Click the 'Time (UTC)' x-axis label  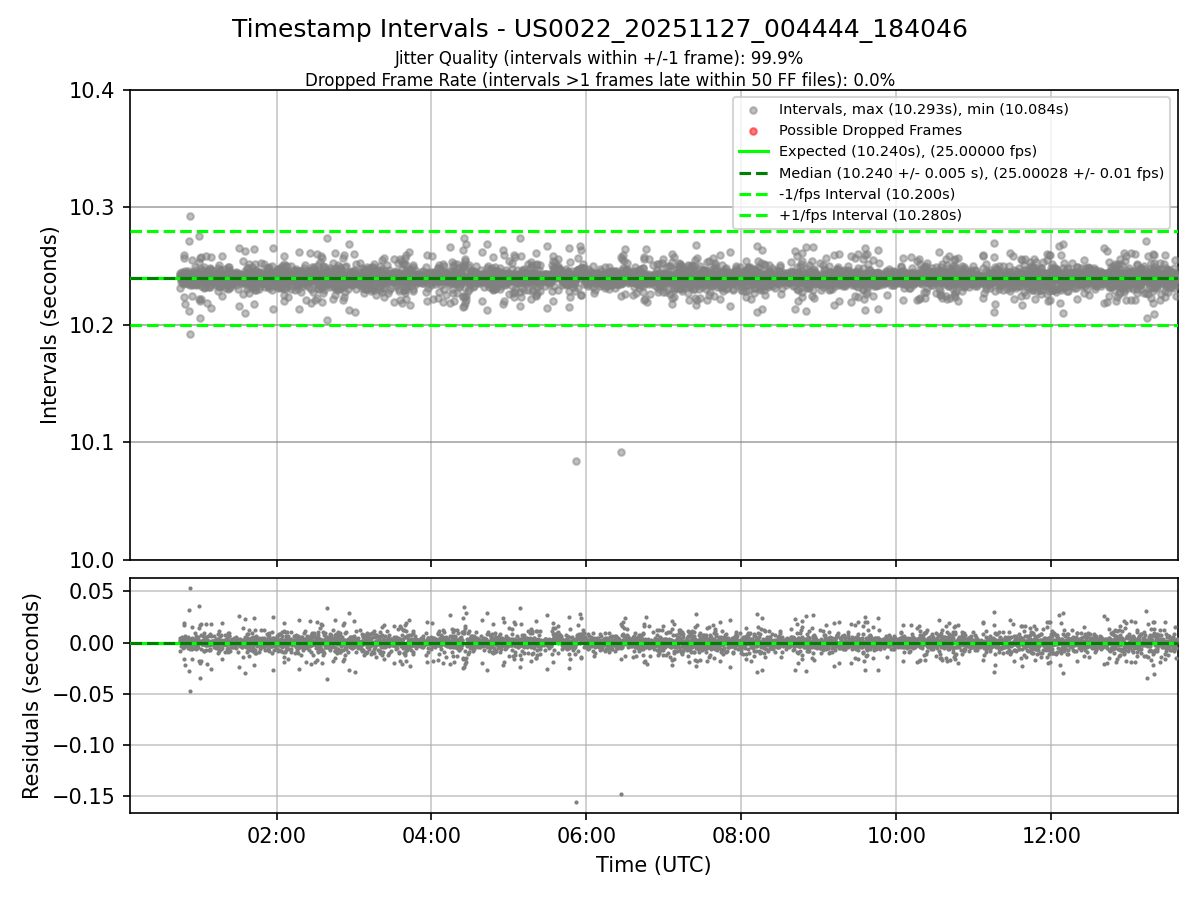(654, 865)
